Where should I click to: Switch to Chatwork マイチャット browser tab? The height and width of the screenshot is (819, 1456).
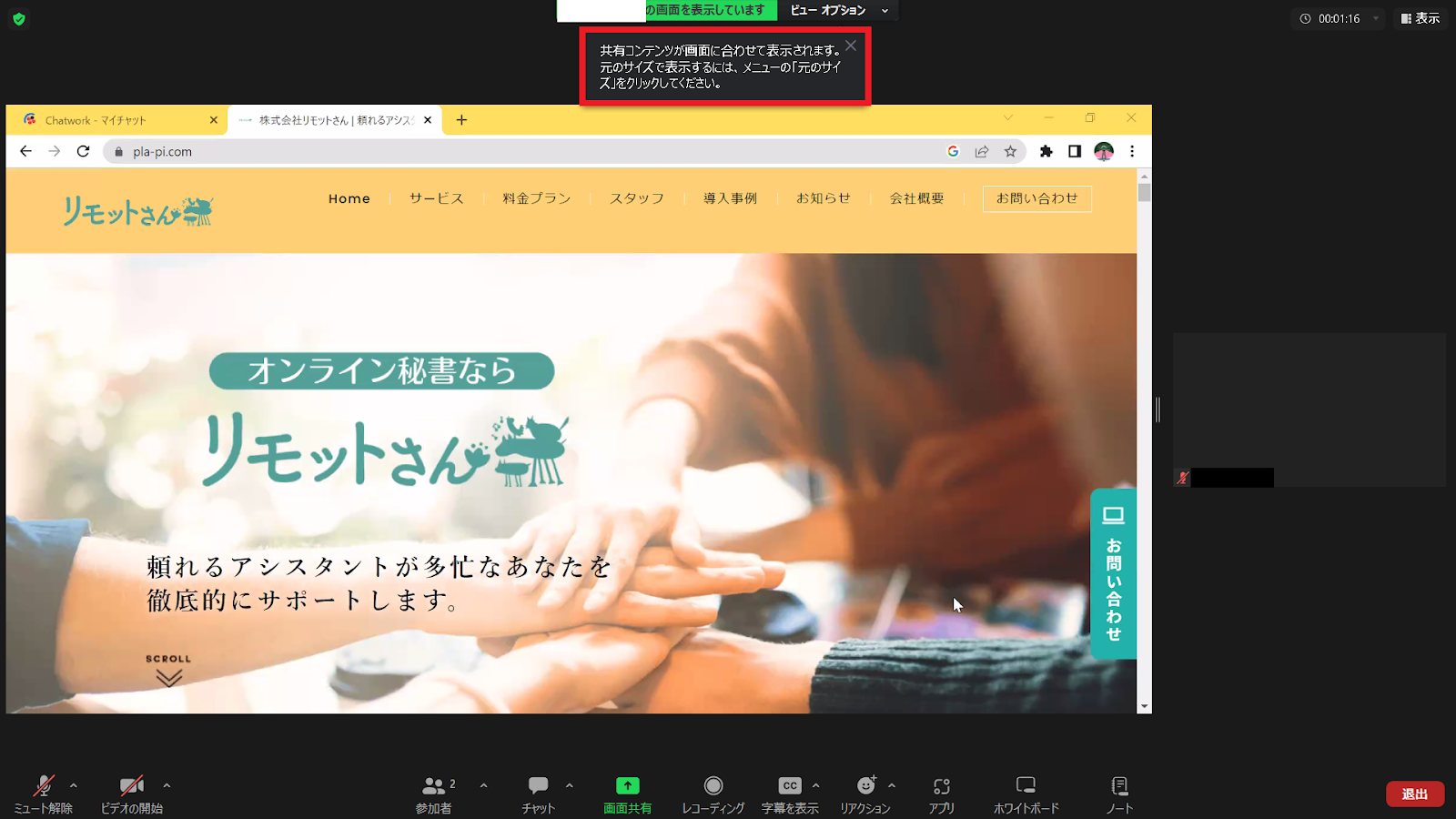point(116,120)
